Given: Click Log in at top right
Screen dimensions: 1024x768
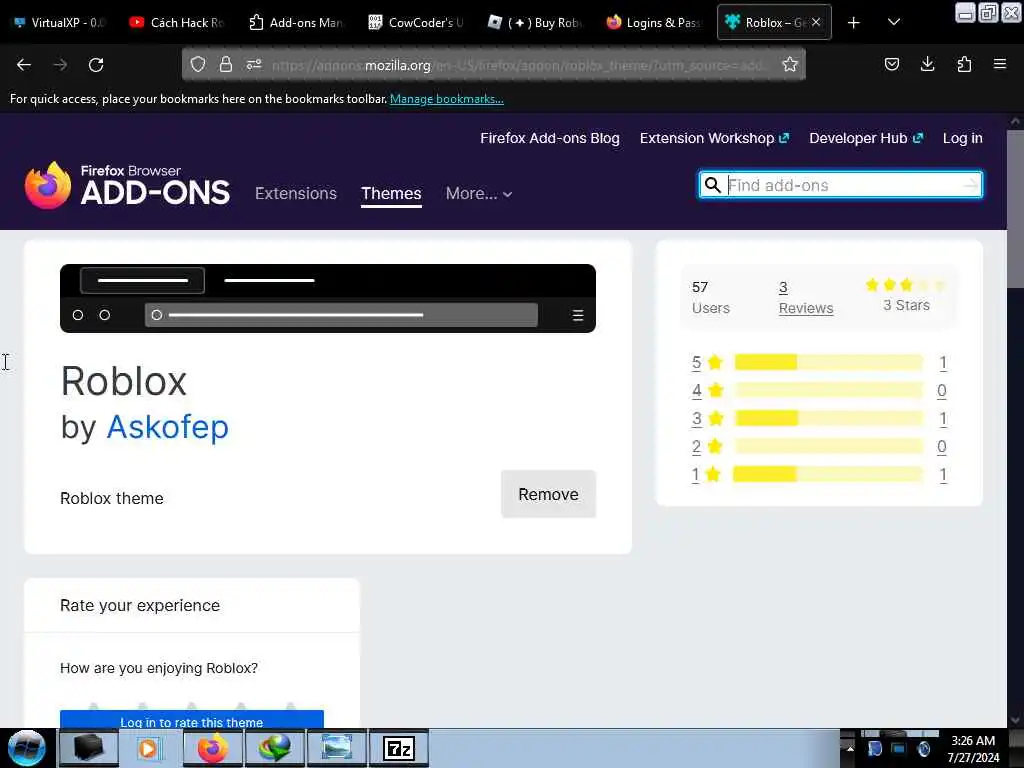Looking at the screenshot, I should pos(963,138).
